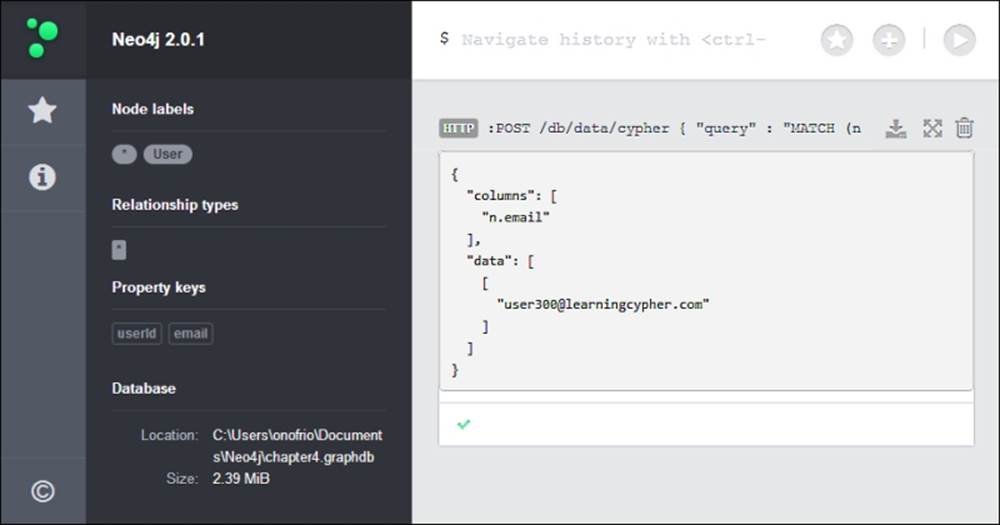Select the asterisk all-relationships type

tap(119, 249)
